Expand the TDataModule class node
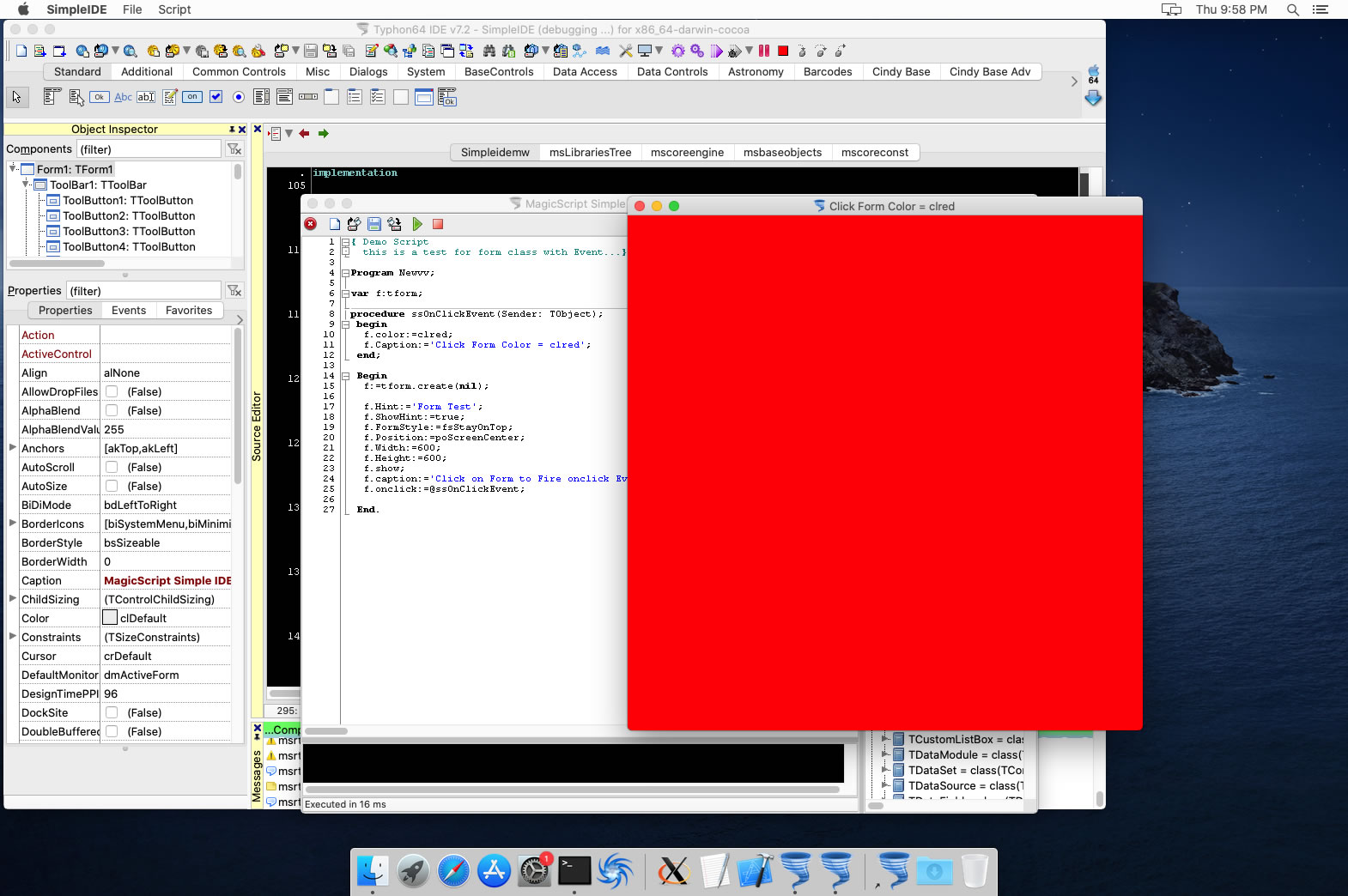The width and height of the screenshot is (1348, 896). [885, 754]
